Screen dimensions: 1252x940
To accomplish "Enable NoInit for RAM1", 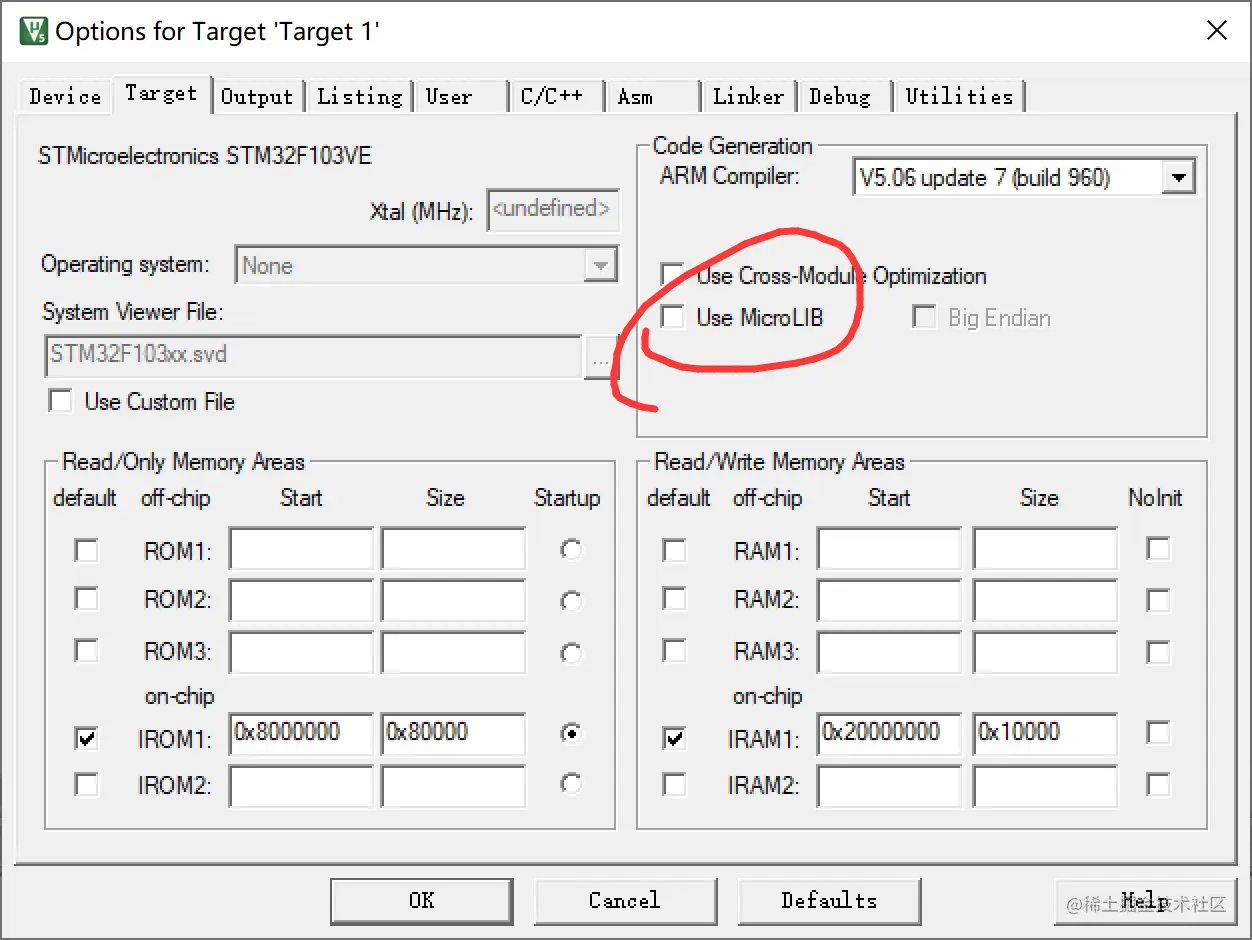I will tap(1158, 548).
